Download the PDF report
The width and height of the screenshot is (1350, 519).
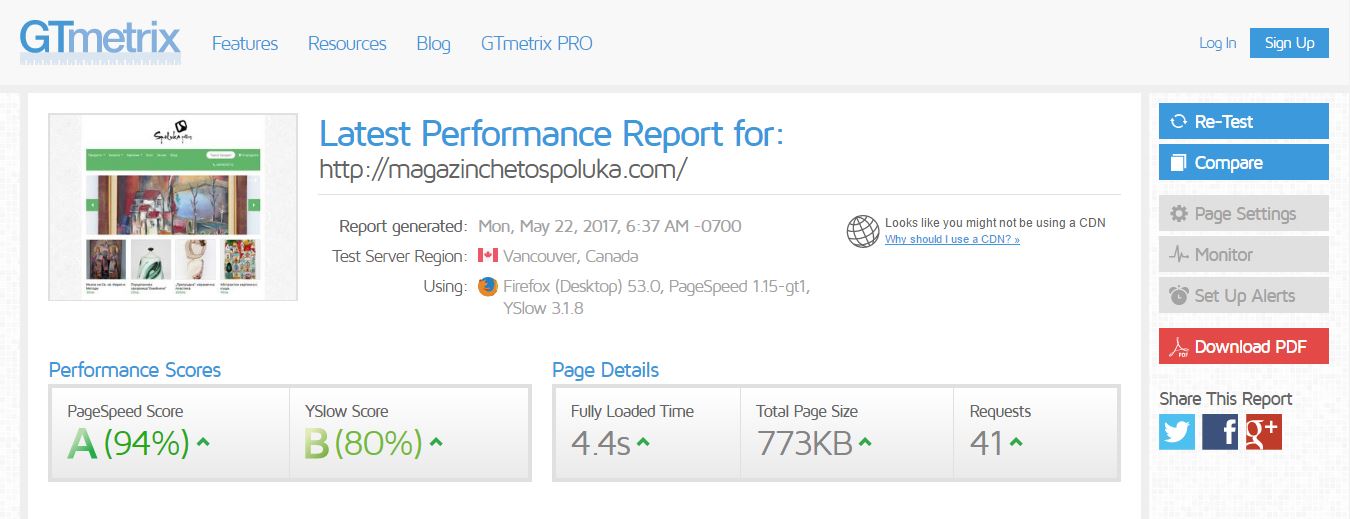(1244, 347)
